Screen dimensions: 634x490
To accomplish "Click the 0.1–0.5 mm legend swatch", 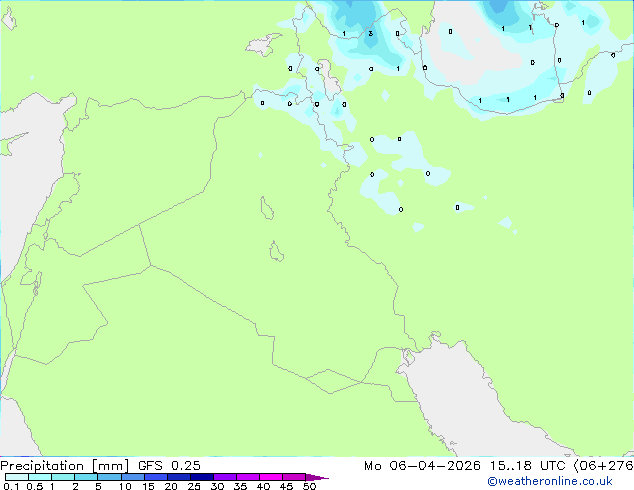I will coord(17,477).
